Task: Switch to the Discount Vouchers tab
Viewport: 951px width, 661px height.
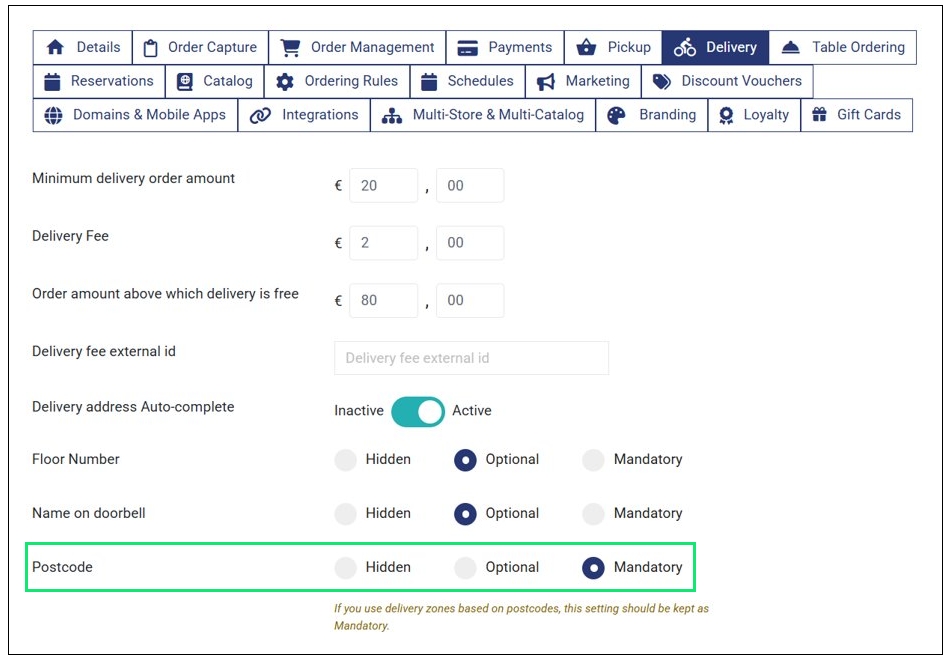Action: coord(727,81)
